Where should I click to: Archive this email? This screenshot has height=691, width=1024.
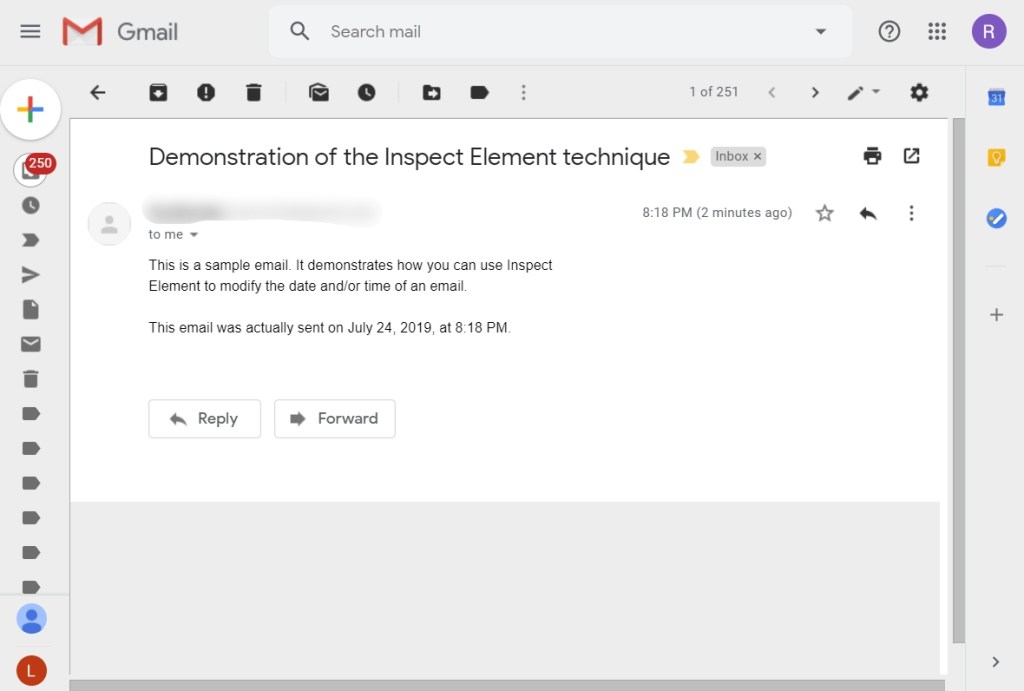click(158, 92)
